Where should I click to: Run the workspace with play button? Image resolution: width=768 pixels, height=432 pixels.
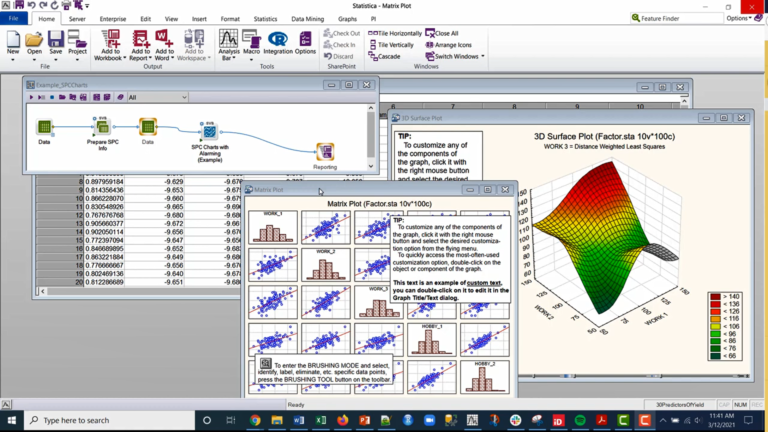point(31,97)
